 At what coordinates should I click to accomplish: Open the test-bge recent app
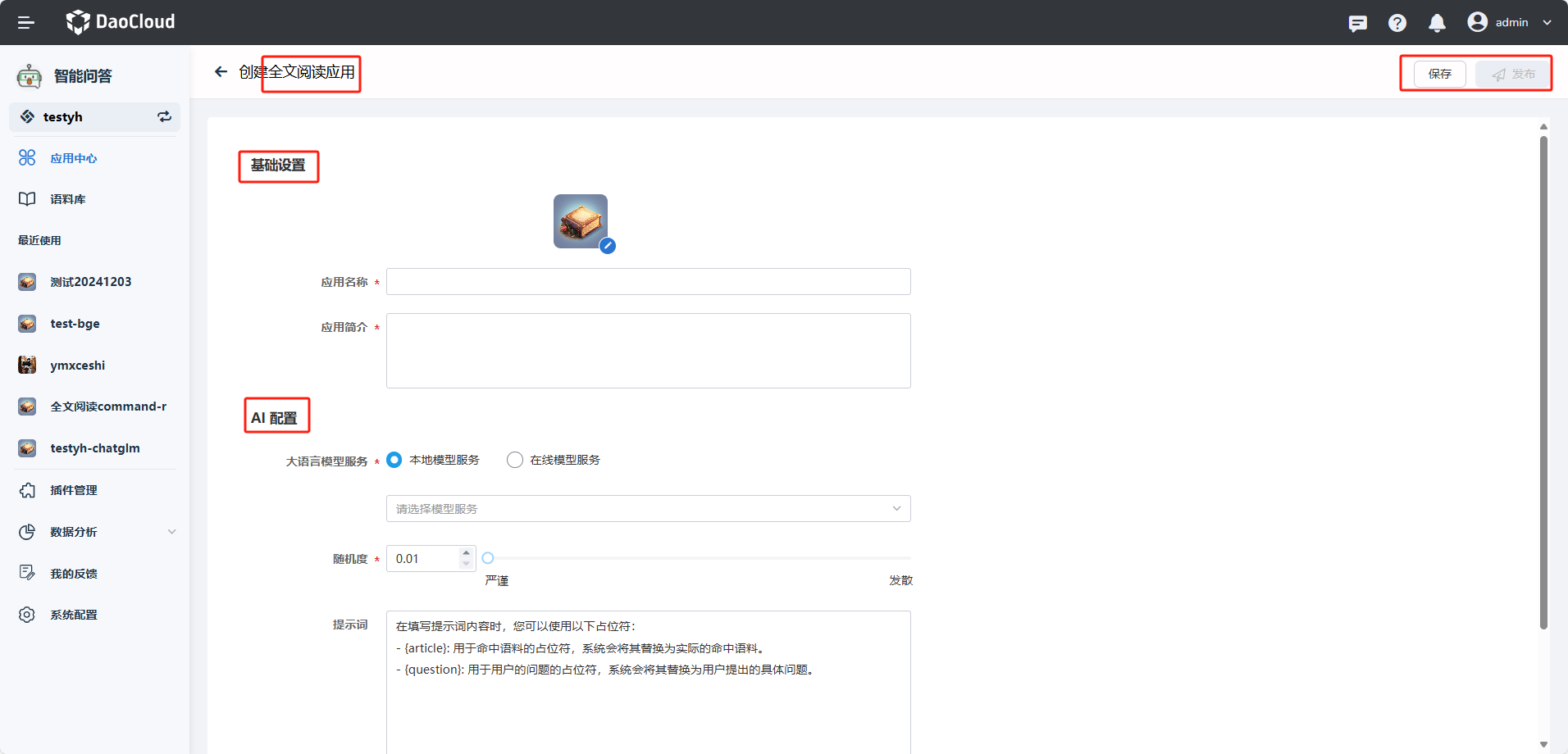(x=75, y=323)
